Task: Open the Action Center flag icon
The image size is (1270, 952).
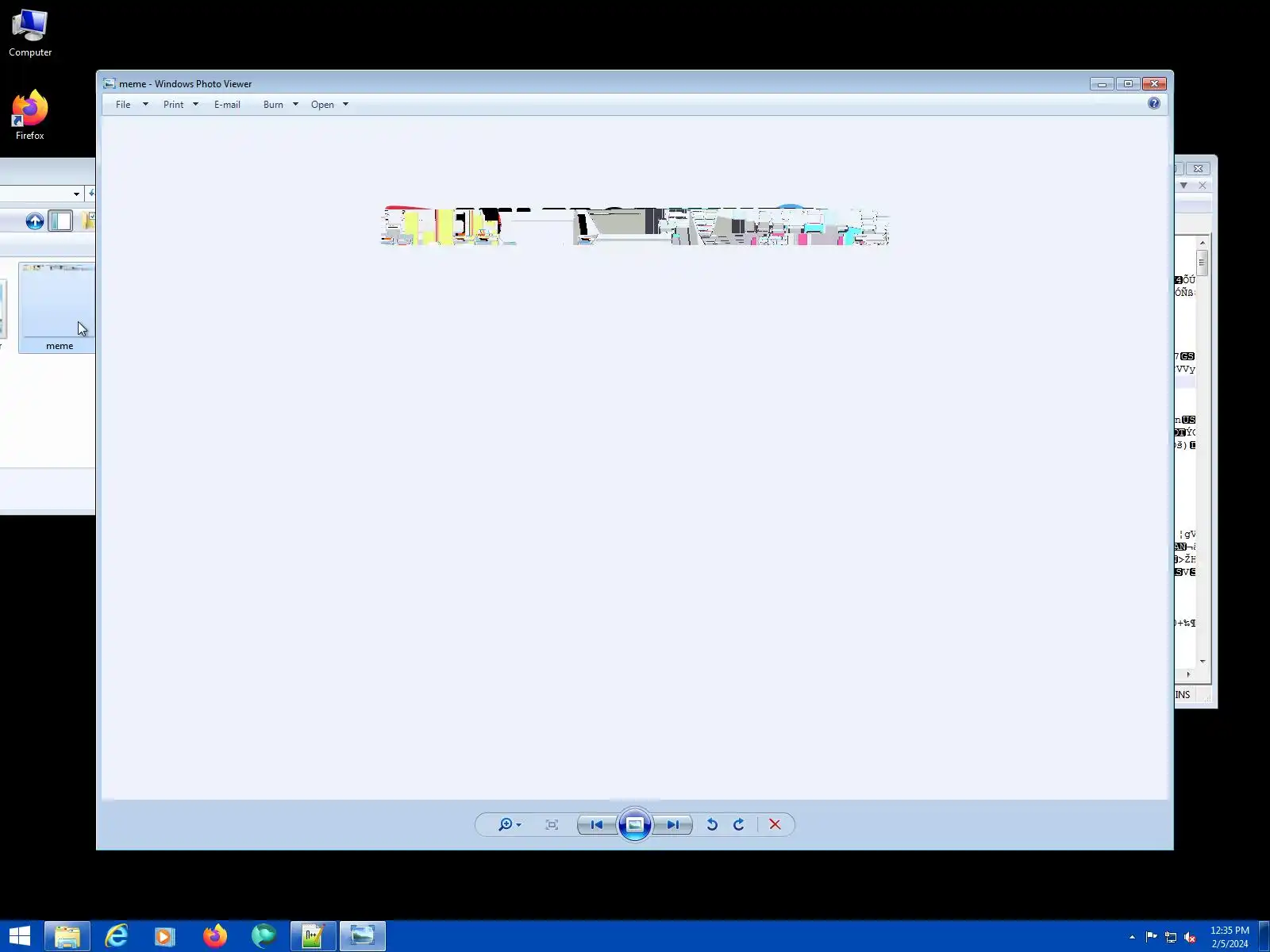Action: [x=1151, y=937]
